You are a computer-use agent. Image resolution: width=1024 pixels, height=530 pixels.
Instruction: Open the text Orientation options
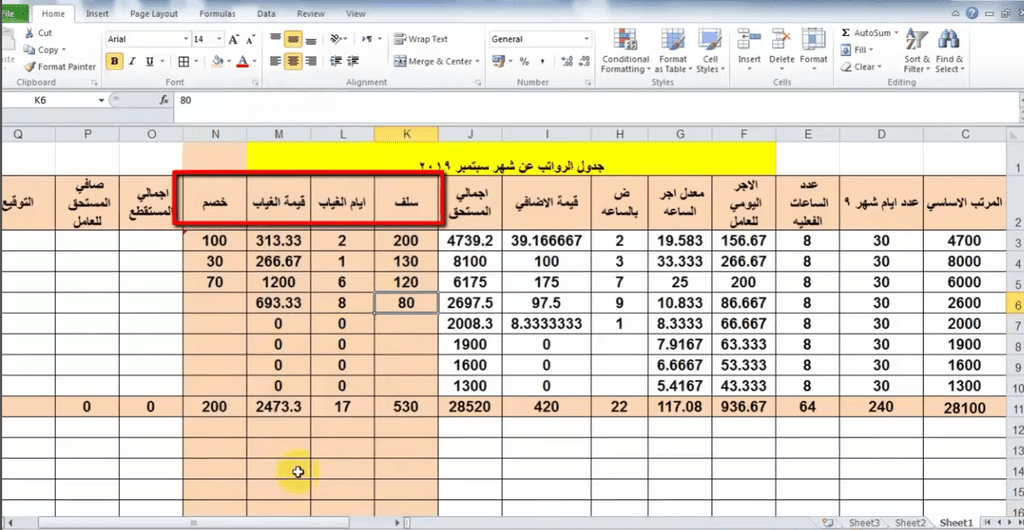[x=338, y=39]
